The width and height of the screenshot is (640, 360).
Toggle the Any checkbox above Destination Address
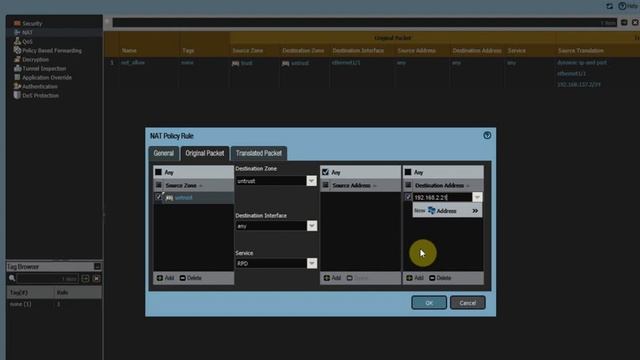click(408, 172)
